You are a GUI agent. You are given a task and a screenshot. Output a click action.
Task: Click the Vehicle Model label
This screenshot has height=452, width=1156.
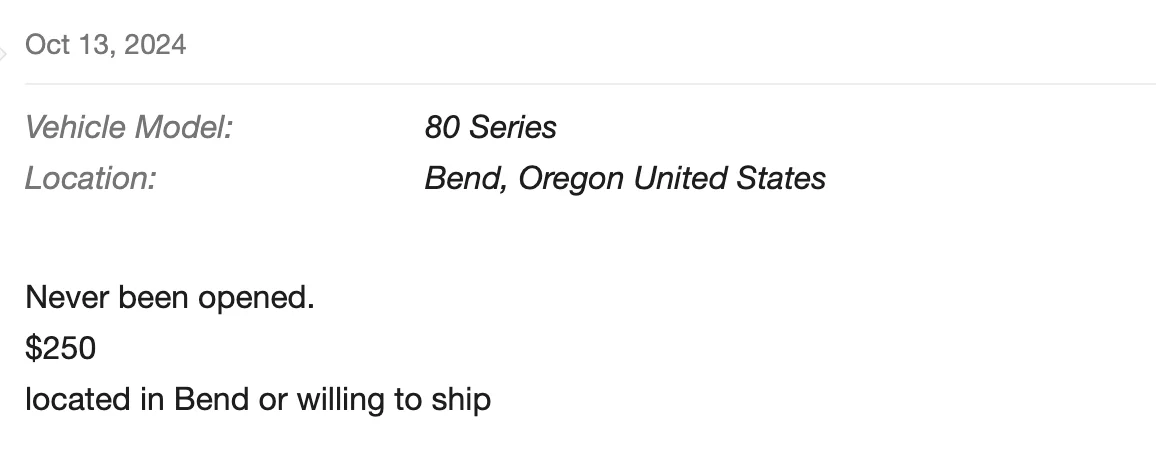coord(129,127)
